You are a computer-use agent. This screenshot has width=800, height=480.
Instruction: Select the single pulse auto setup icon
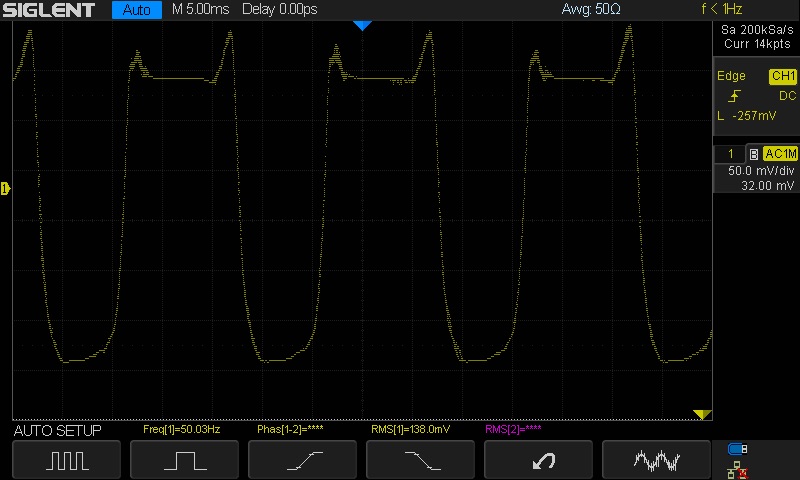185,460
